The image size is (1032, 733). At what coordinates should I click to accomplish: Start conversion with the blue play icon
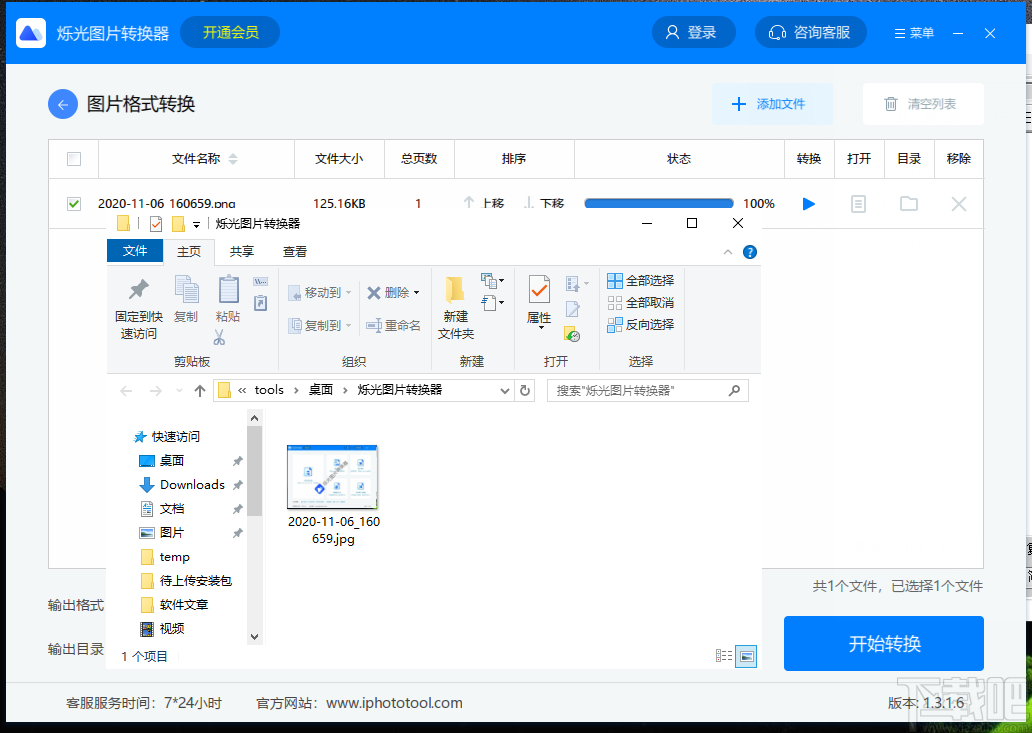pos(808,203)
